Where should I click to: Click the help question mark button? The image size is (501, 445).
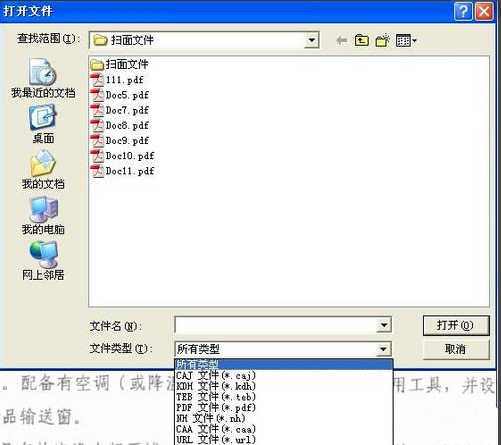pos(463,12)
